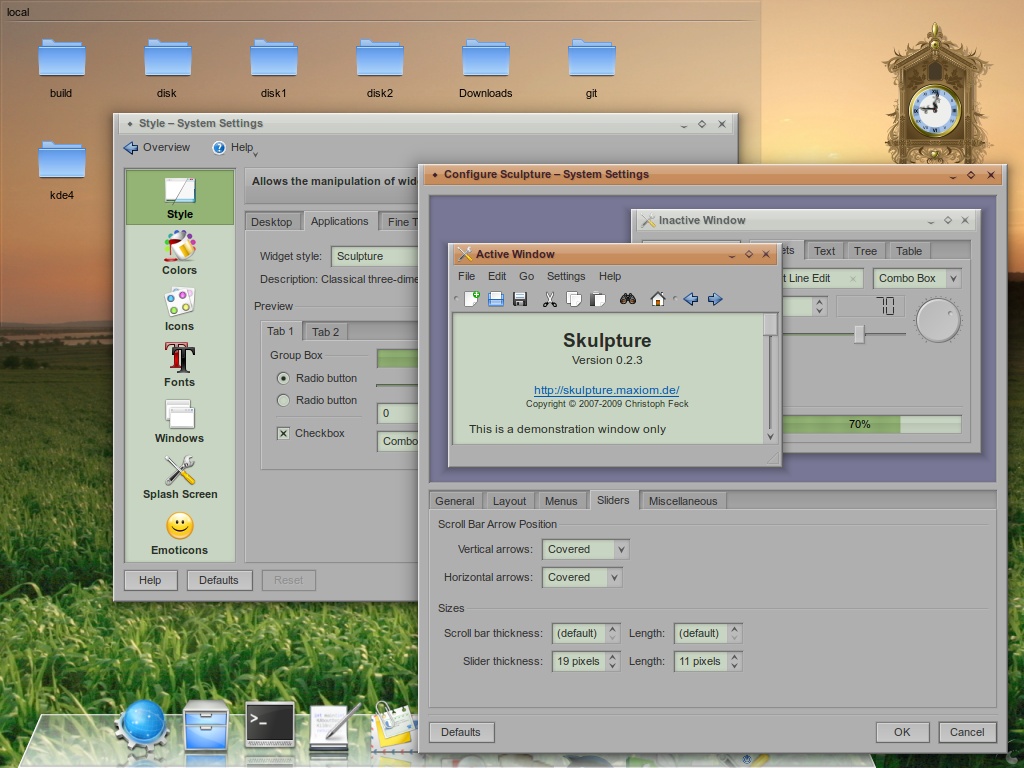Launch the globe web browser from dock
The width and height of the screenshot is (1024, 768).
point(144,725)
